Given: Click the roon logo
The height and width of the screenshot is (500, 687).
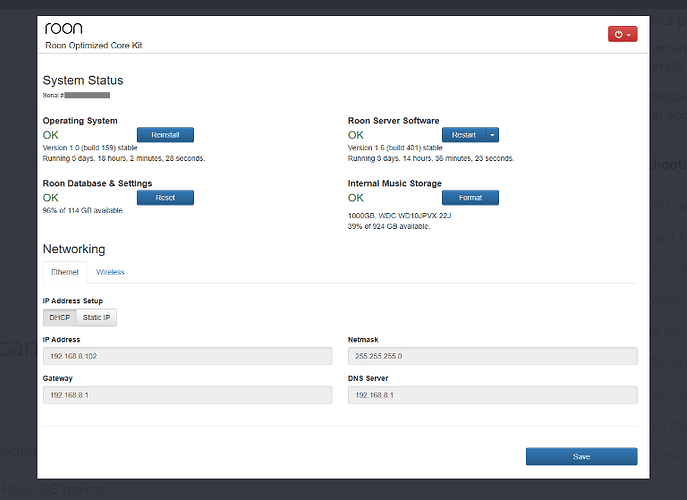Looking at the screenshot, I should pos(64,29).
